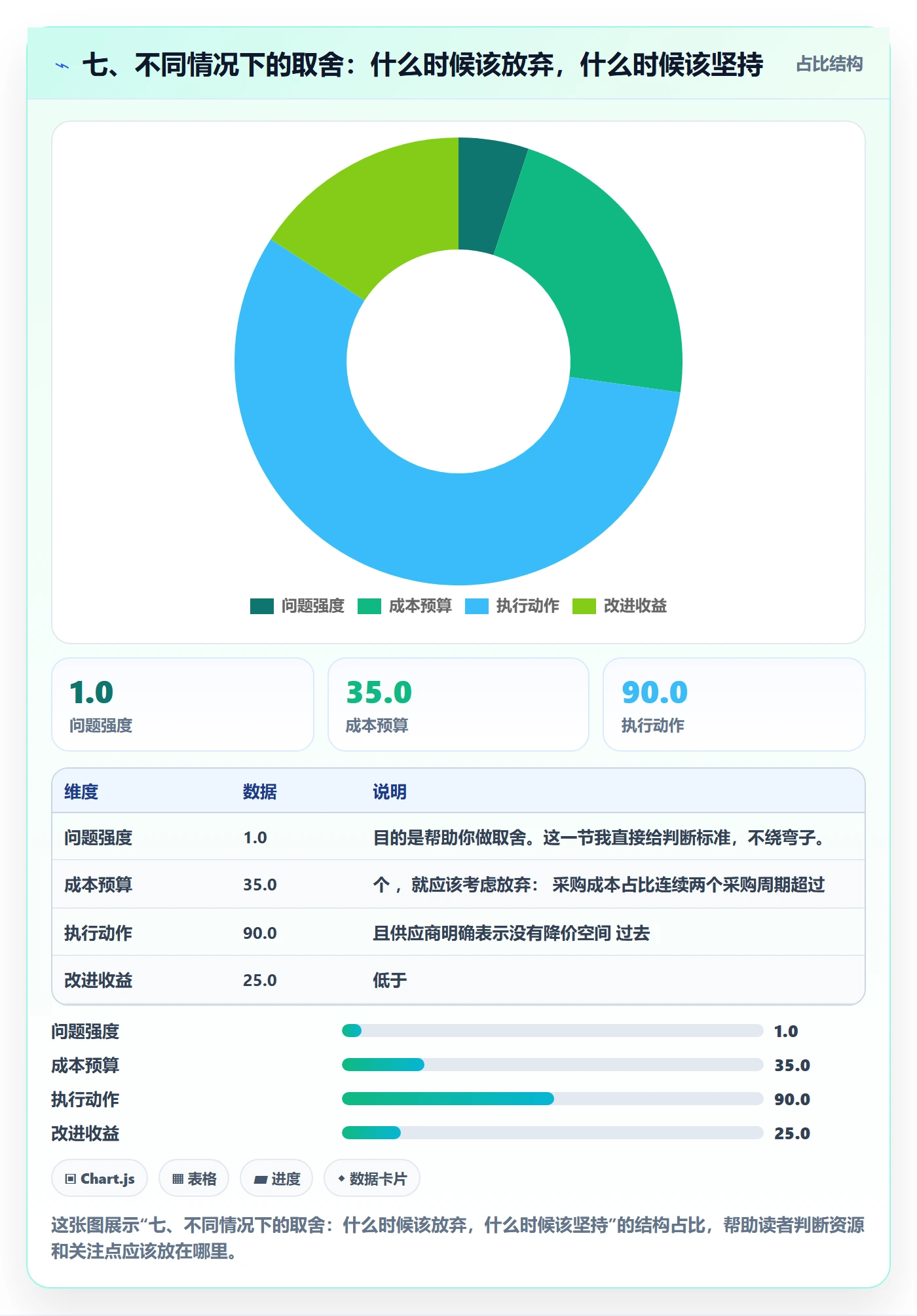
Task: Select the 90.0 执行动作 data card
Action: [734, 704]
